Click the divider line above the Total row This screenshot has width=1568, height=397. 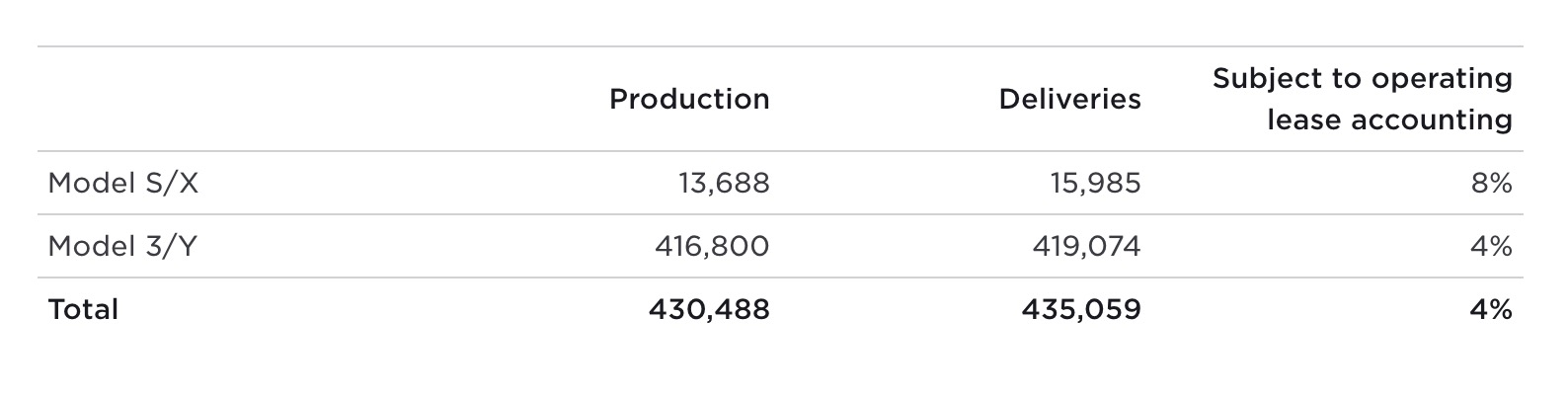point(780,278)
